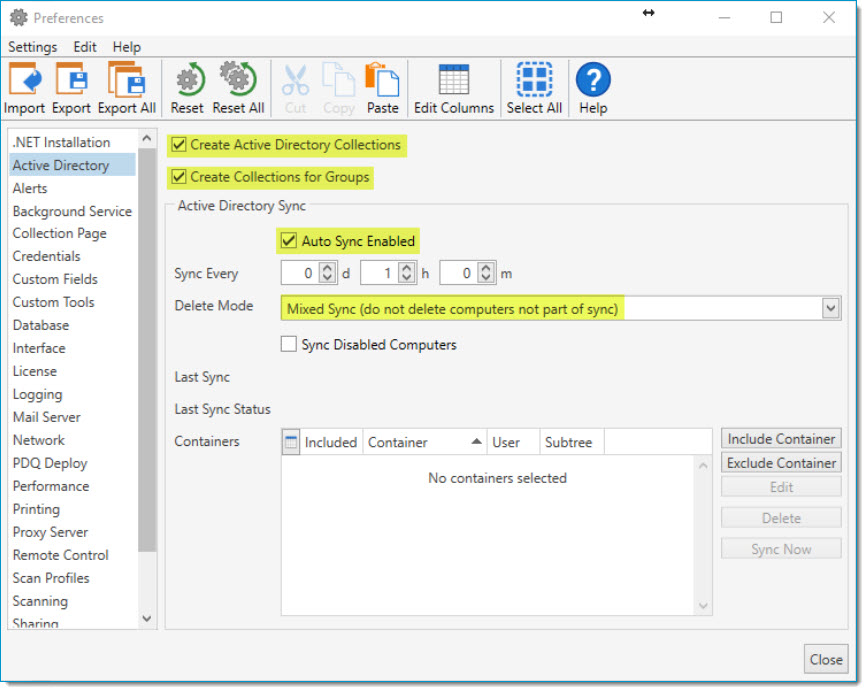Open the Settings menu

(33, 46)
